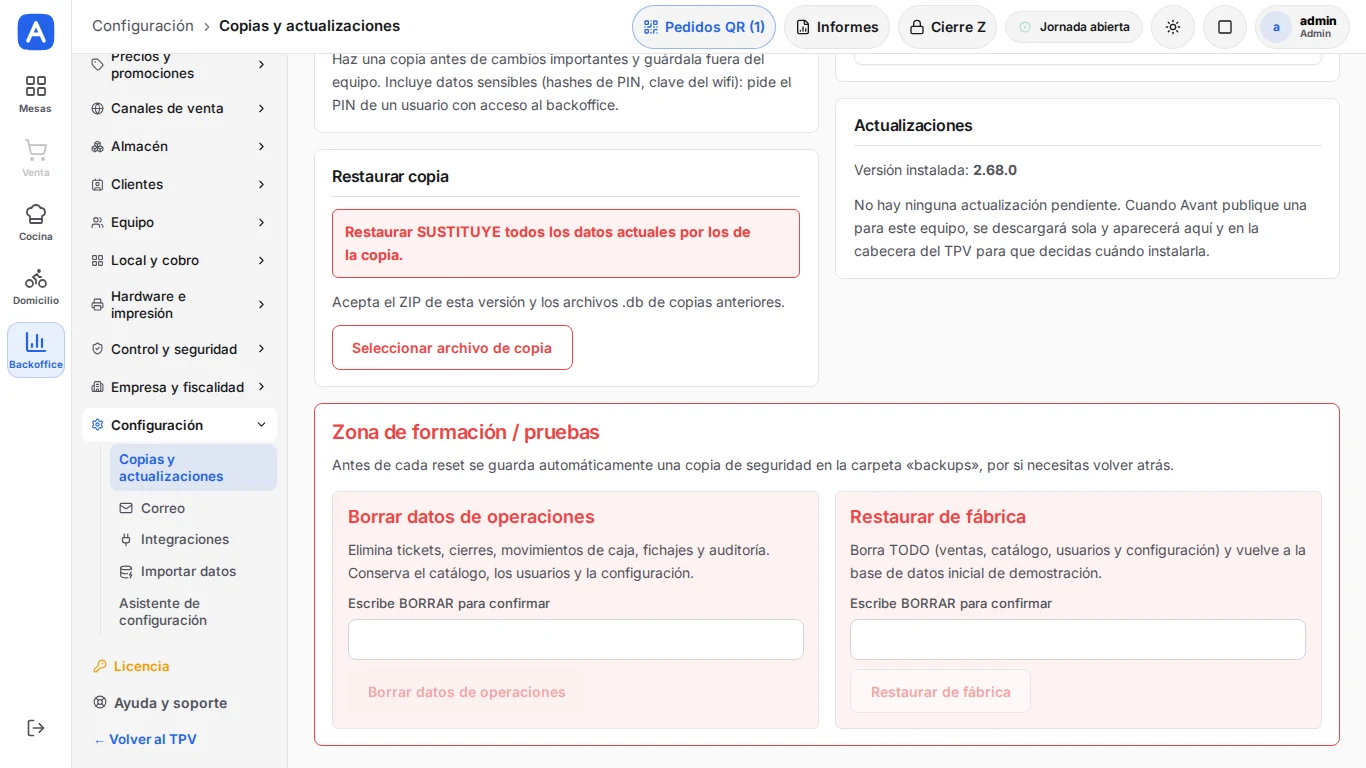The image size is (1366, 768).
Task: Open the Licencia menu item
Action: pos(180,666)
